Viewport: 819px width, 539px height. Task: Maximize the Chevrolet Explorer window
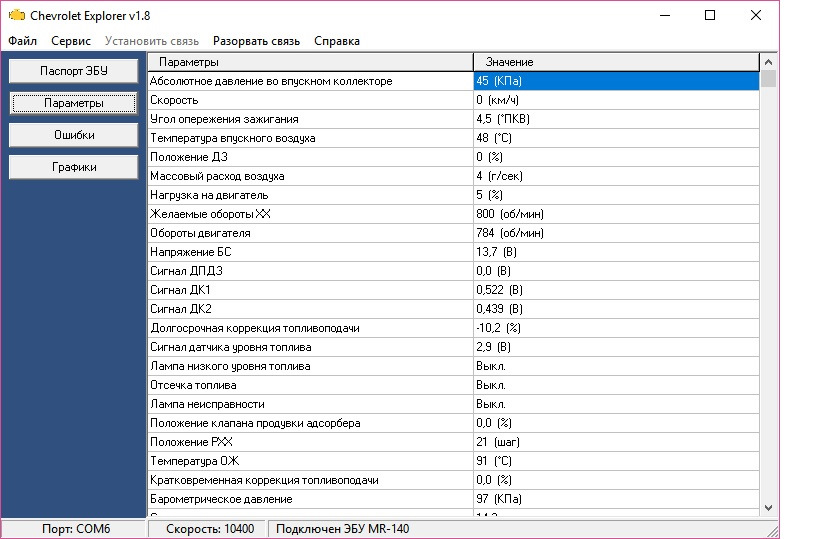(710, 15)
